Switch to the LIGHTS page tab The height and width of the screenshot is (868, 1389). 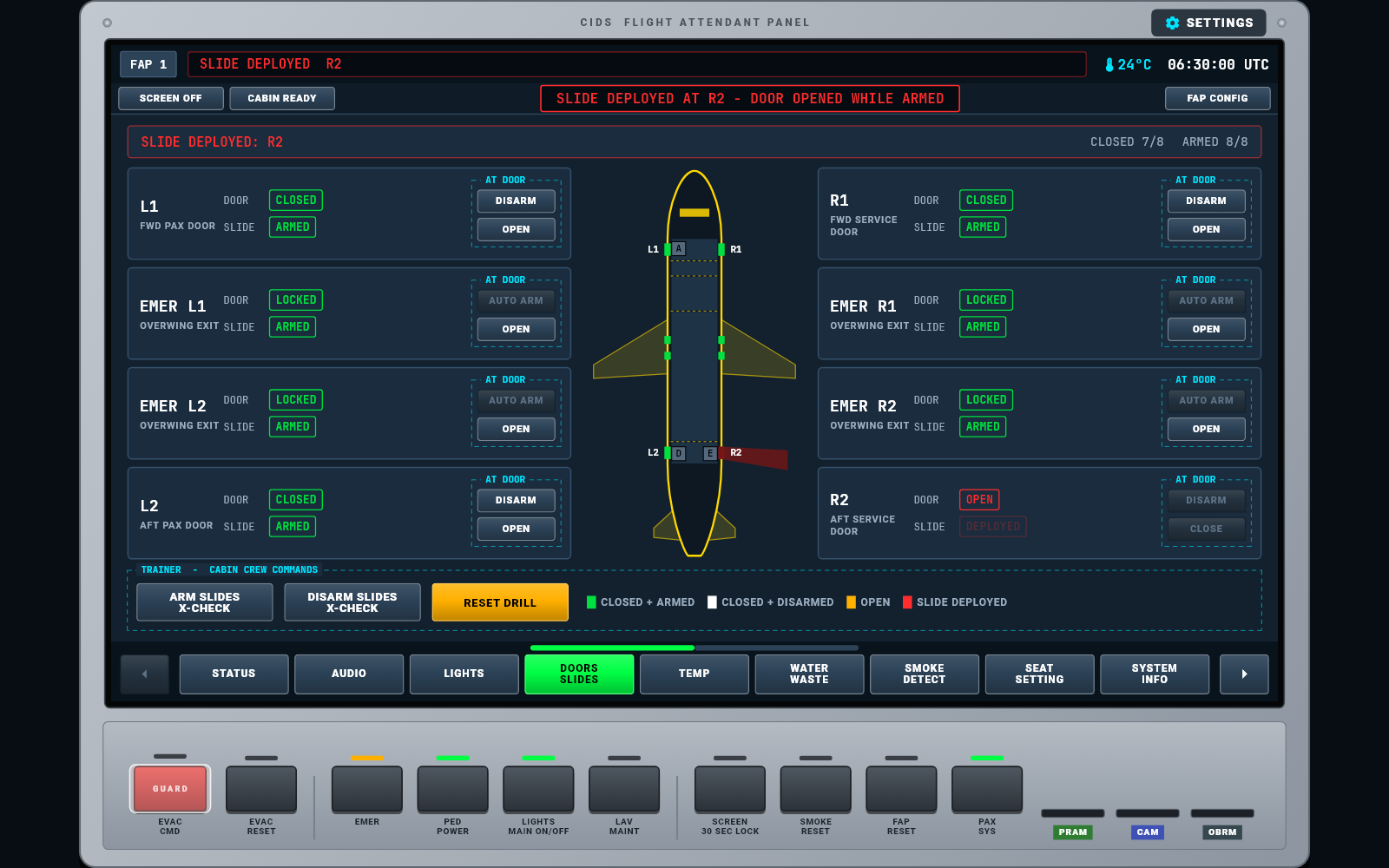[464, 674]
